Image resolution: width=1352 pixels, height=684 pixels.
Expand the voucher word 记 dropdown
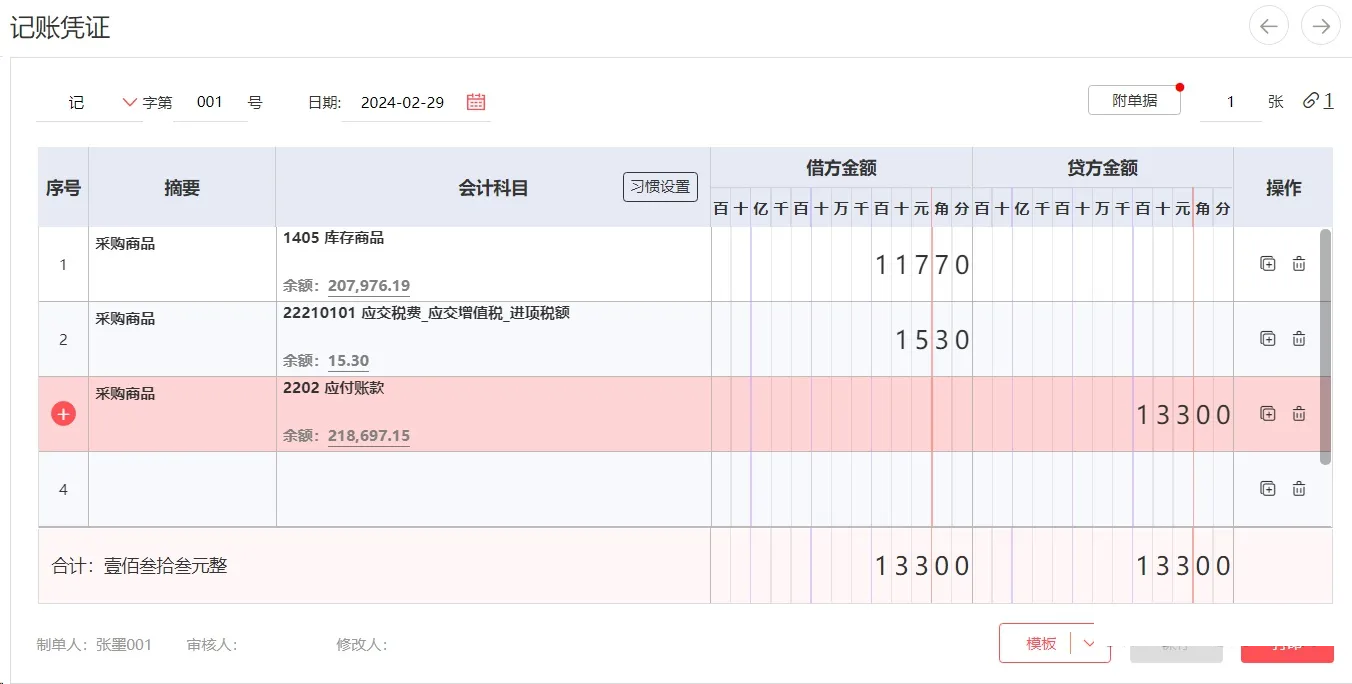click(129, 102)
